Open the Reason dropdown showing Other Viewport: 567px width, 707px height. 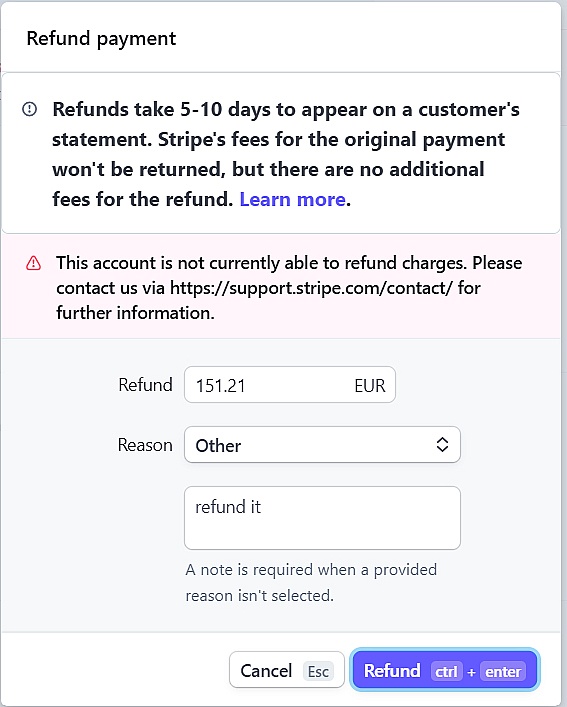click(322, 445)
